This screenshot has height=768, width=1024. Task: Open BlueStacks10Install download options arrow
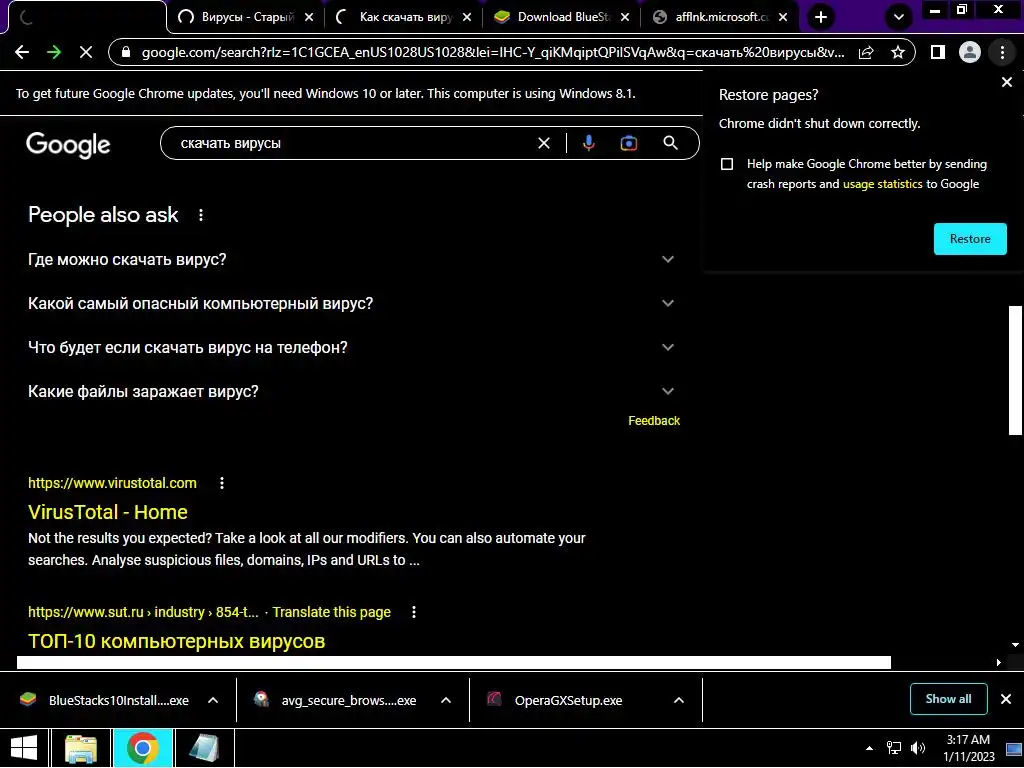tap(213, 700)
